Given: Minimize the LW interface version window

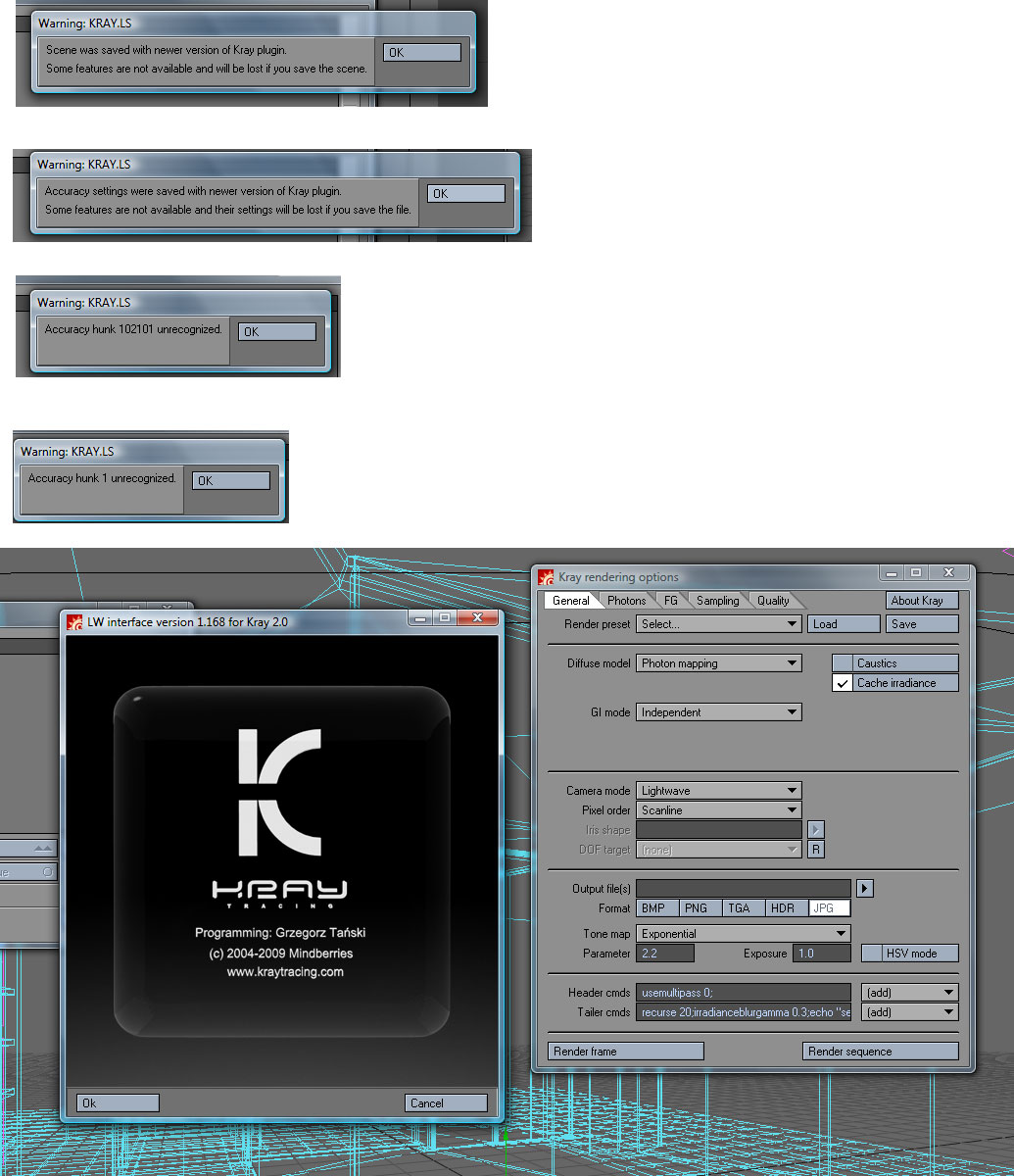Looking at the screenshot, I should tap(418, 618).
